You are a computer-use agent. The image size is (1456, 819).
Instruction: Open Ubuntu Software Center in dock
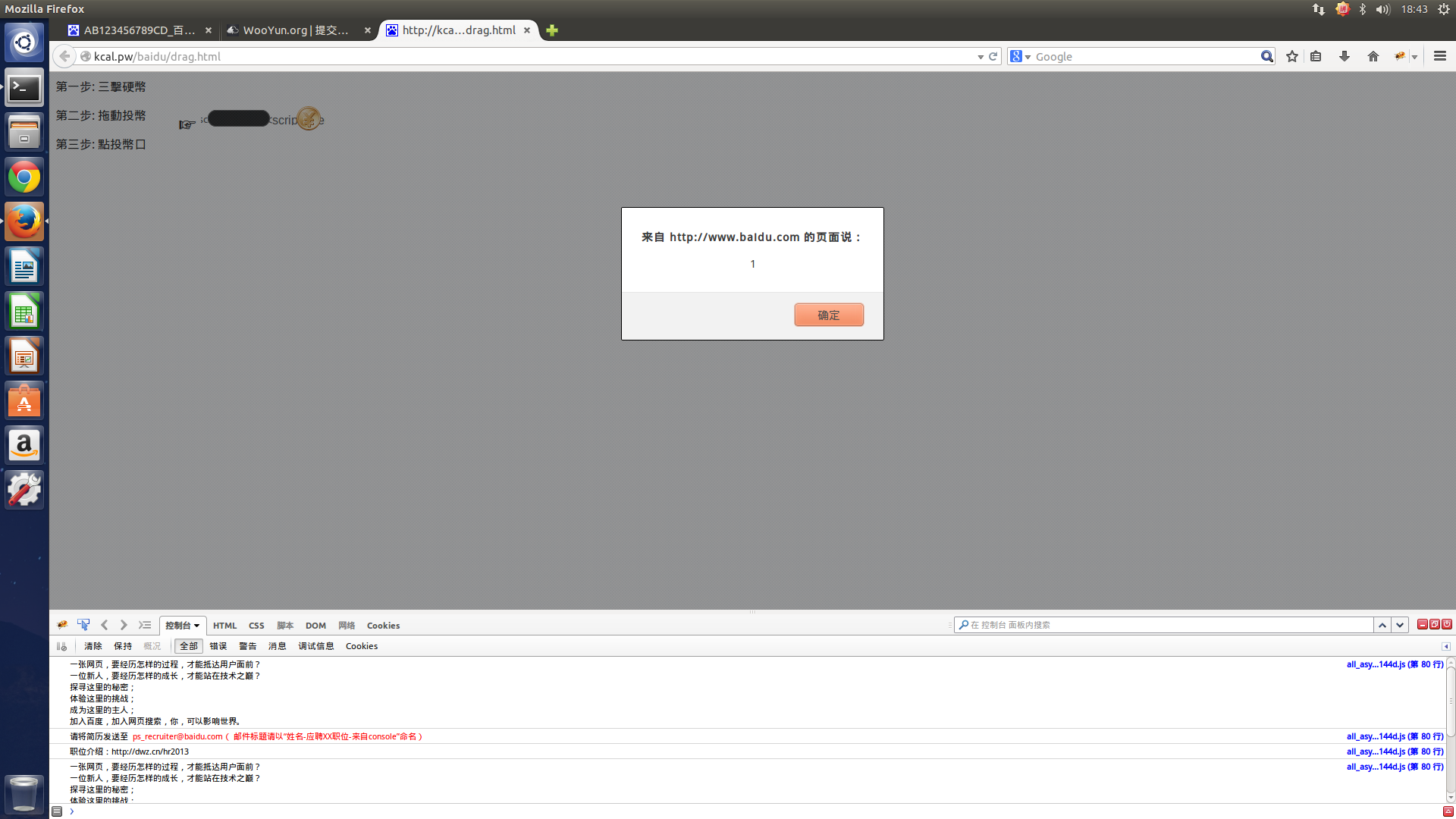(x=24, y=401)
